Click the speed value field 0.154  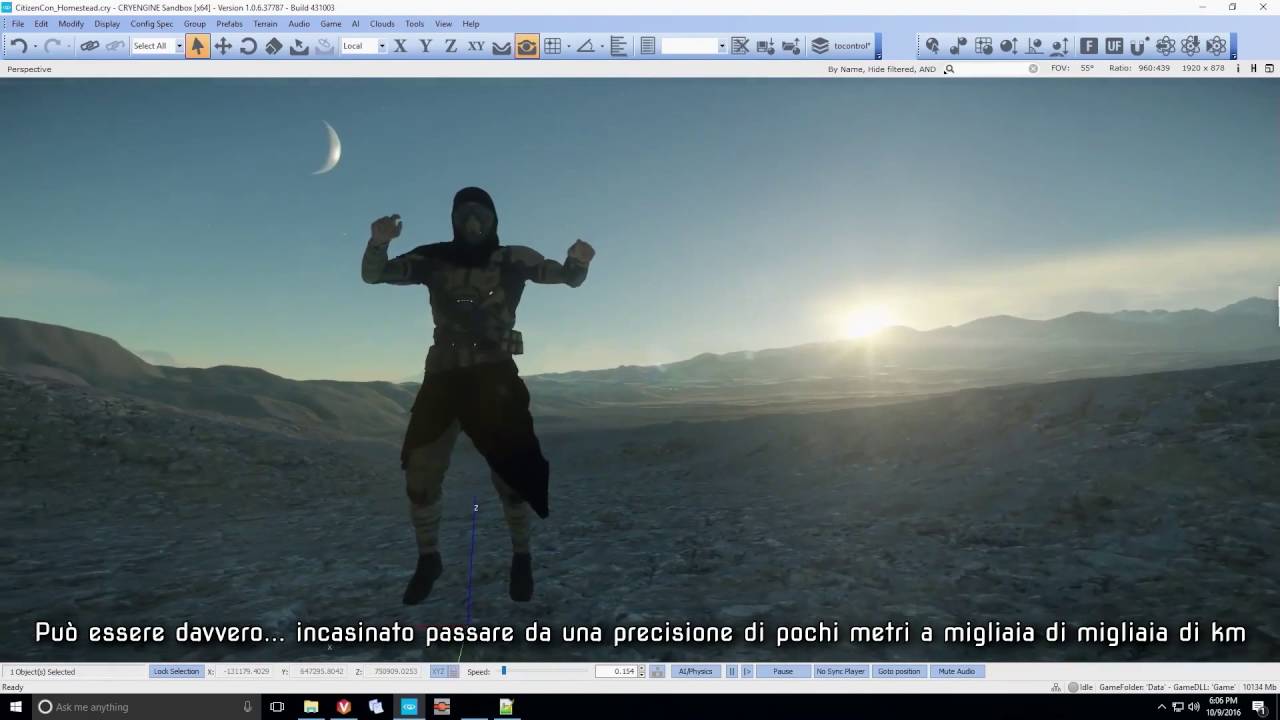click(x=616, y=671)
